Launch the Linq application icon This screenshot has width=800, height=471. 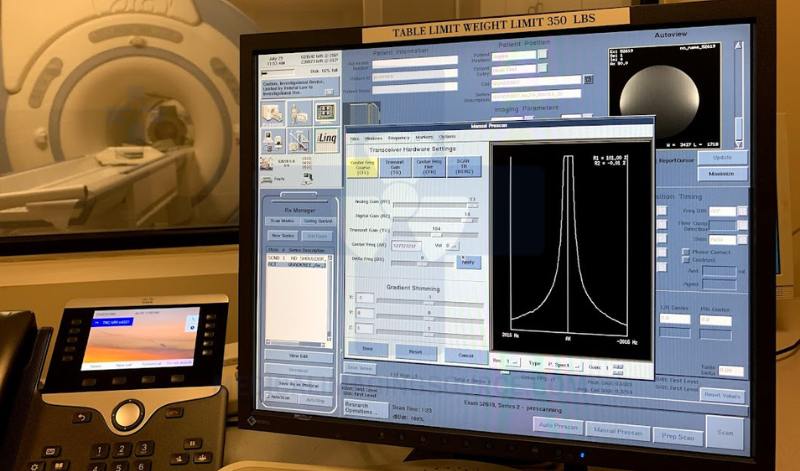pyautogui.click(x=327, y=140)
